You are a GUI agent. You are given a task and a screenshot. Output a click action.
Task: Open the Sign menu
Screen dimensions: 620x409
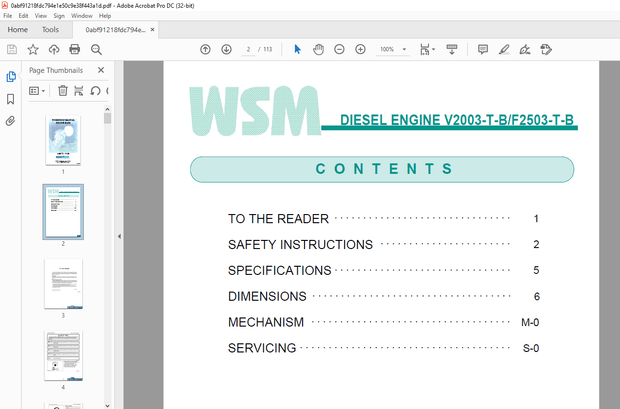59,16
